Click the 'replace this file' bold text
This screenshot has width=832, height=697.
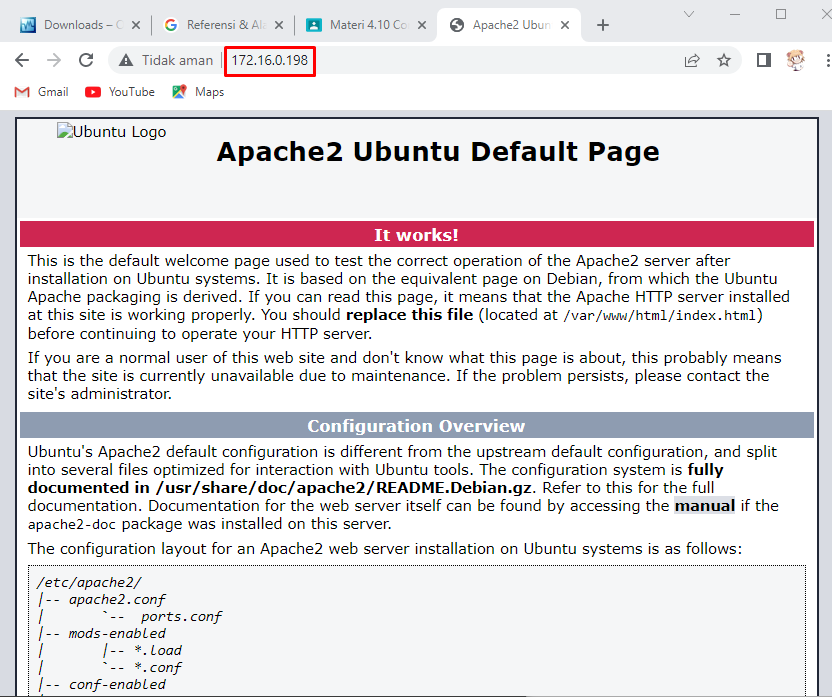pyautogui.click(x=410, y=315)
